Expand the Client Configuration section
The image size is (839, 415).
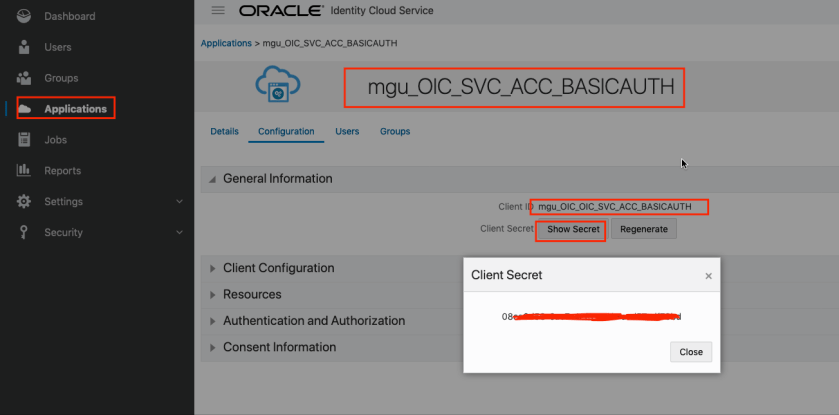point(212,269)
